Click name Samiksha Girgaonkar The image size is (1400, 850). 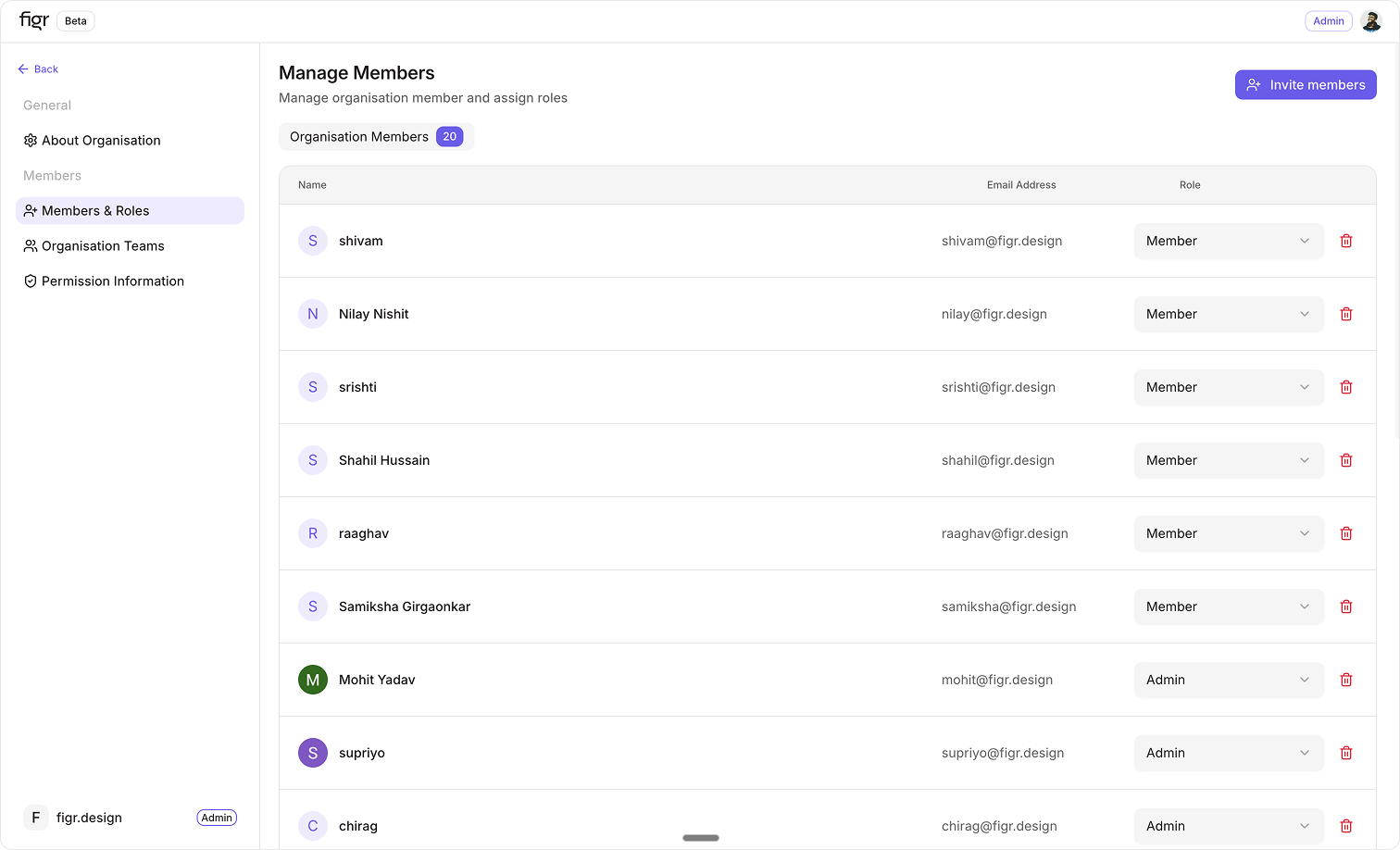[x=405, y=606]
